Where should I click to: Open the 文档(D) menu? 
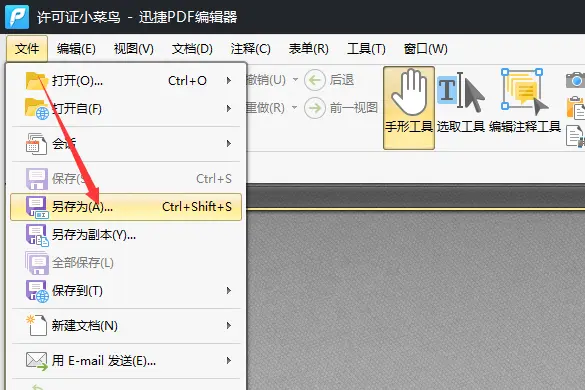click(192, 49)
